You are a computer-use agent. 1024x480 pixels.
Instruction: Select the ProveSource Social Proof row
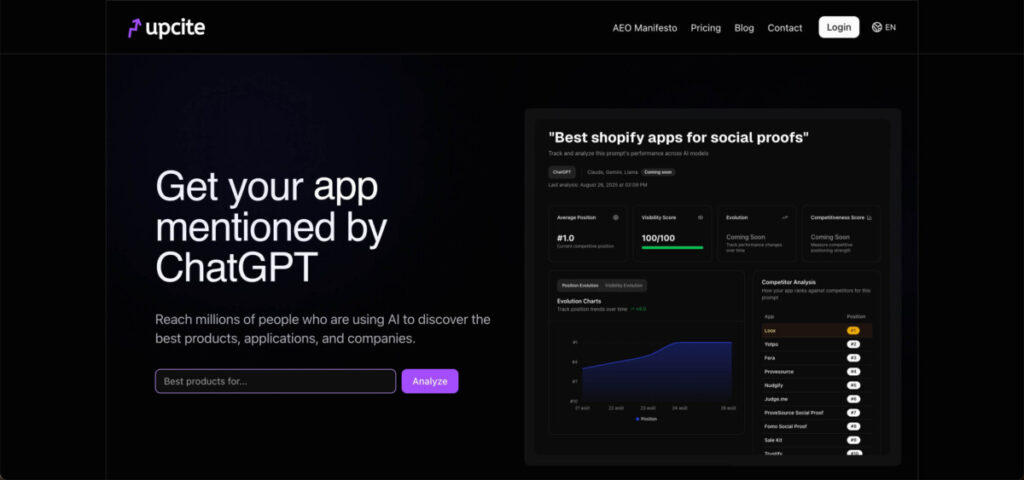coord(816,413)
